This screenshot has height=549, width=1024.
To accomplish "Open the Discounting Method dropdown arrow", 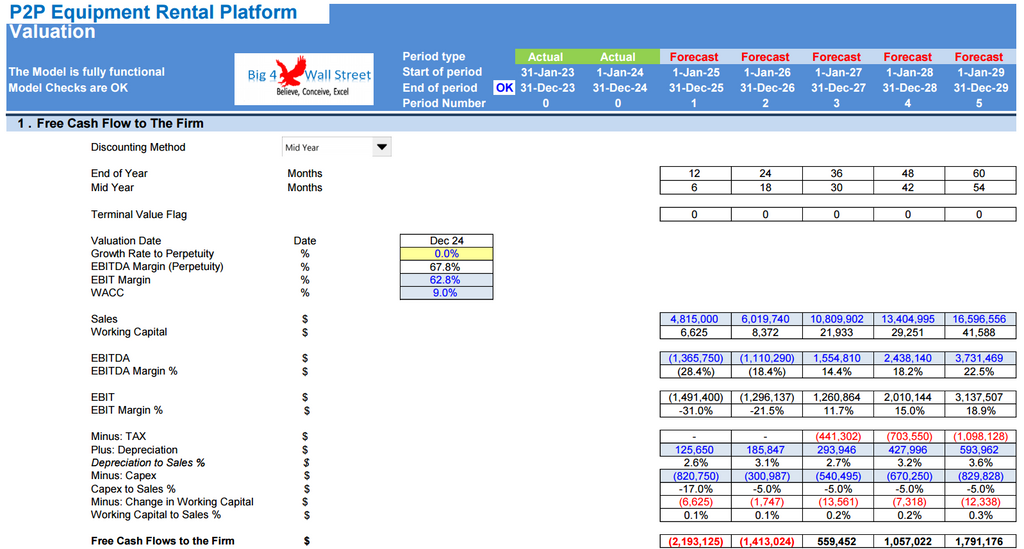I will click(381, 148).
